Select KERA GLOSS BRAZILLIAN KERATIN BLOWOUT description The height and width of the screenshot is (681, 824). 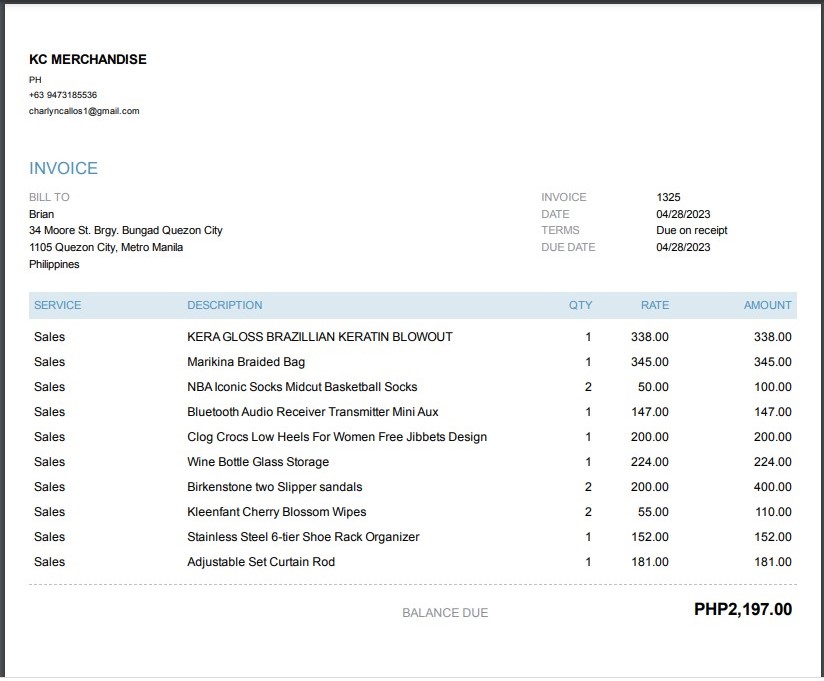coord(320,337)
